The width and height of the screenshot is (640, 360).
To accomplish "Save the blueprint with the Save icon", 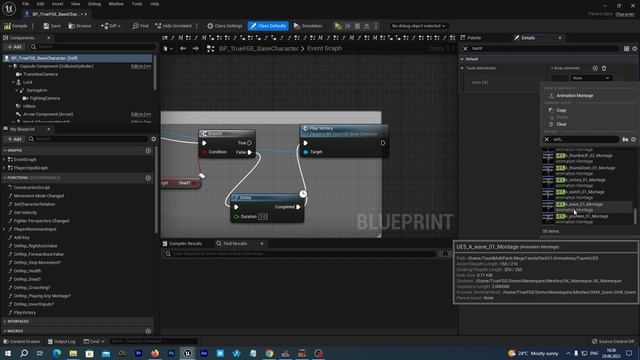I will point(52,26).
